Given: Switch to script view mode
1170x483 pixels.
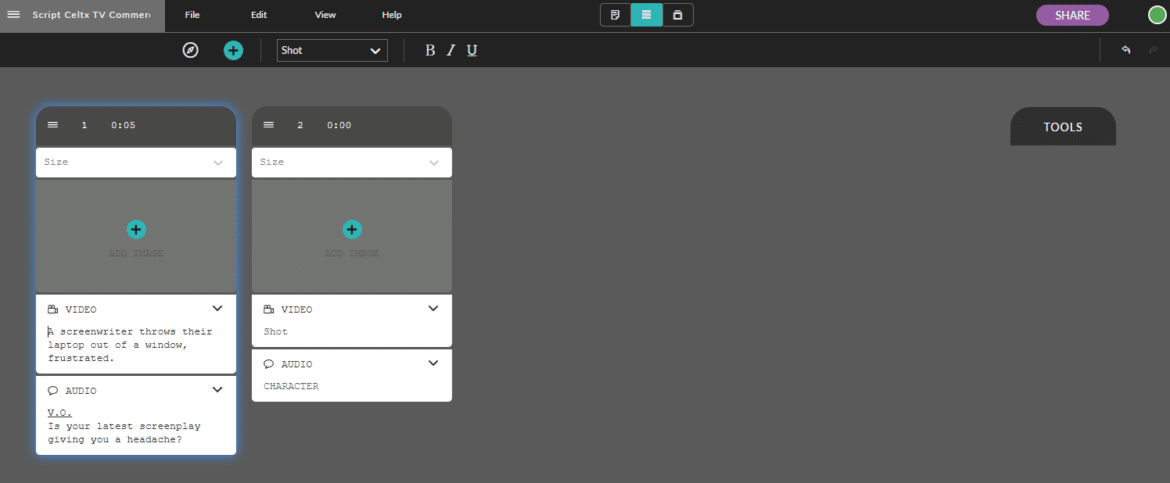Looking at the screenshot, I should click(x=616, y=15).
